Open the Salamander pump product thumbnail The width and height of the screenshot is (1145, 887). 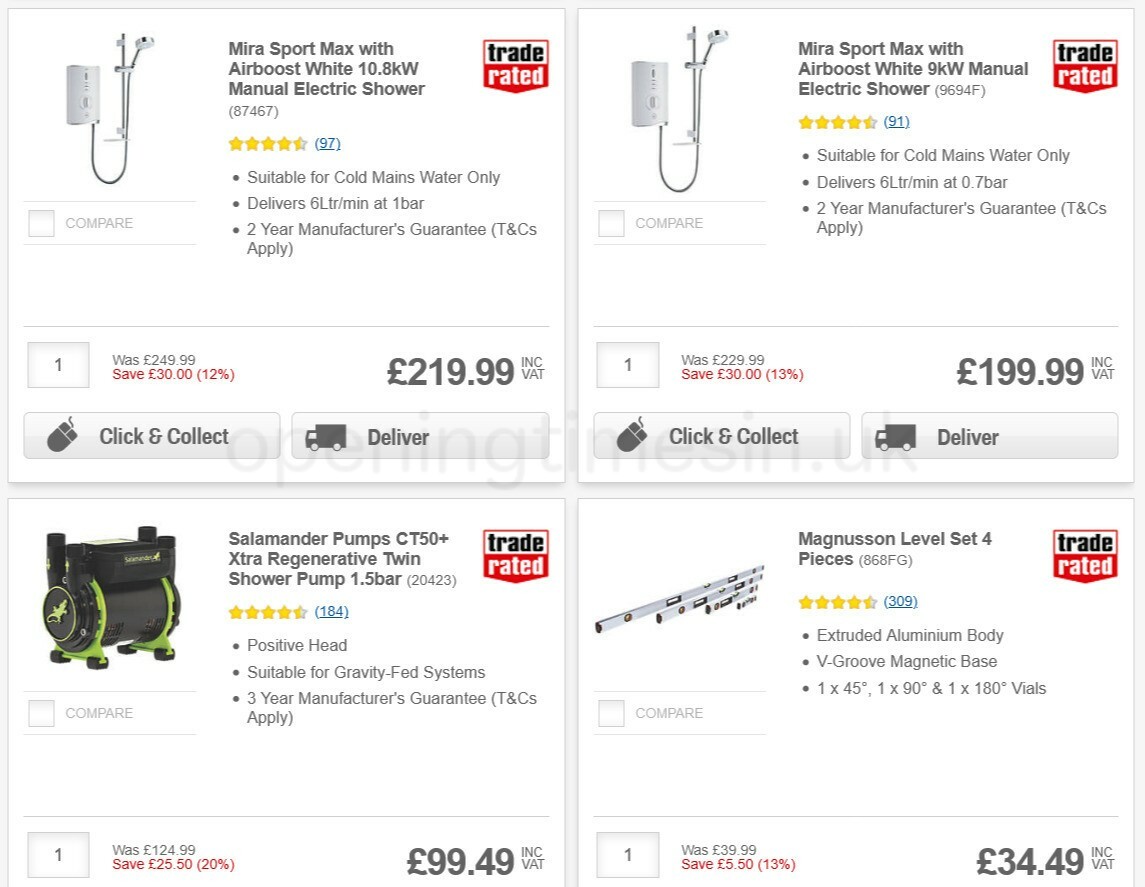tap(112, 595)
